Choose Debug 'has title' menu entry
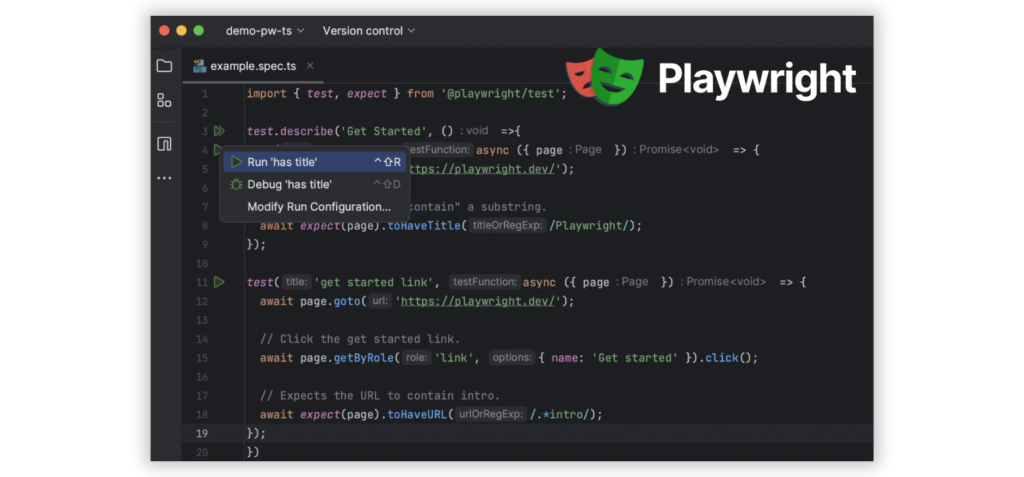The image size is (1024, 477). 289,184
